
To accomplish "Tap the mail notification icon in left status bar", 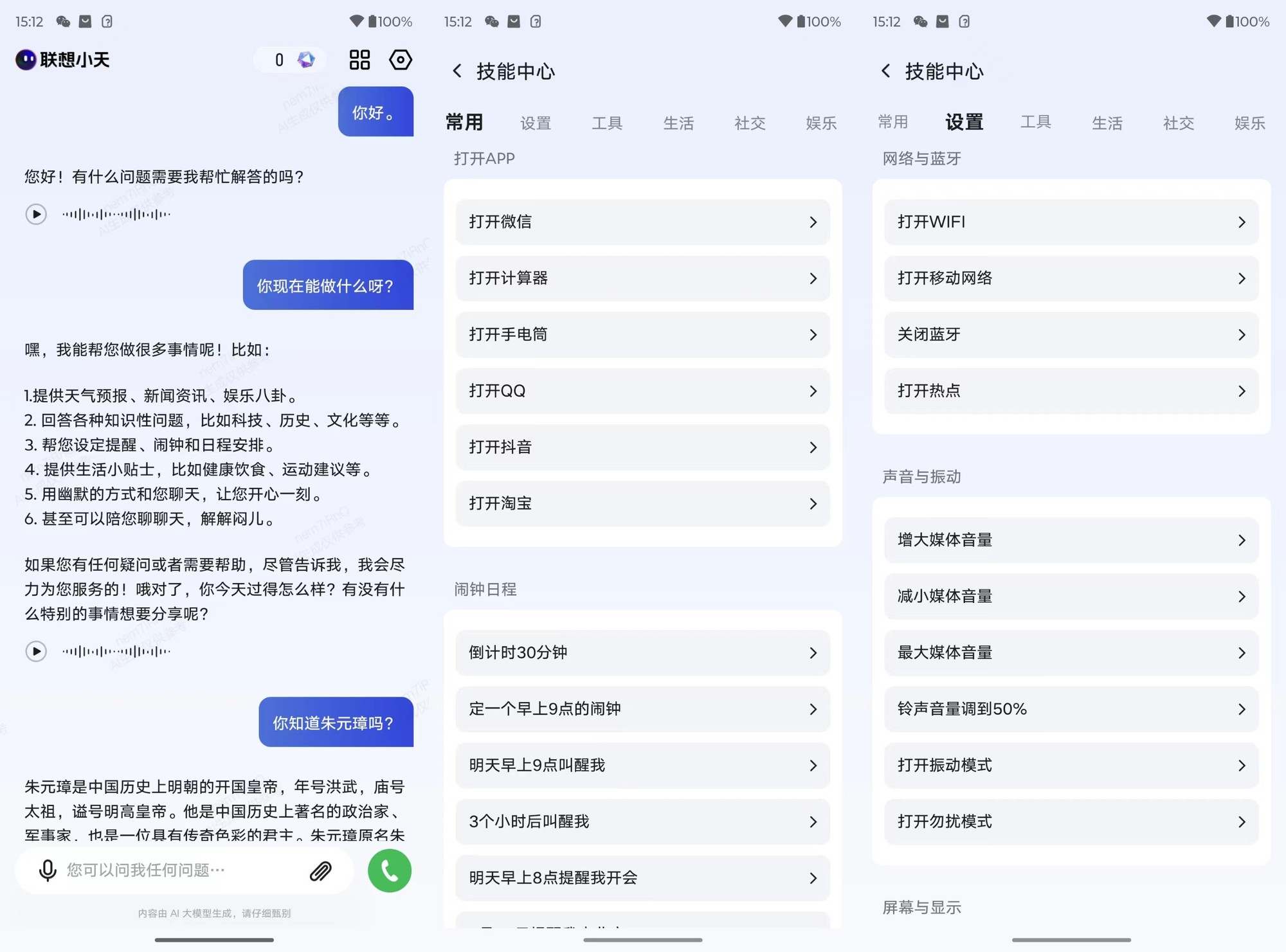I will tap(85, 21).
